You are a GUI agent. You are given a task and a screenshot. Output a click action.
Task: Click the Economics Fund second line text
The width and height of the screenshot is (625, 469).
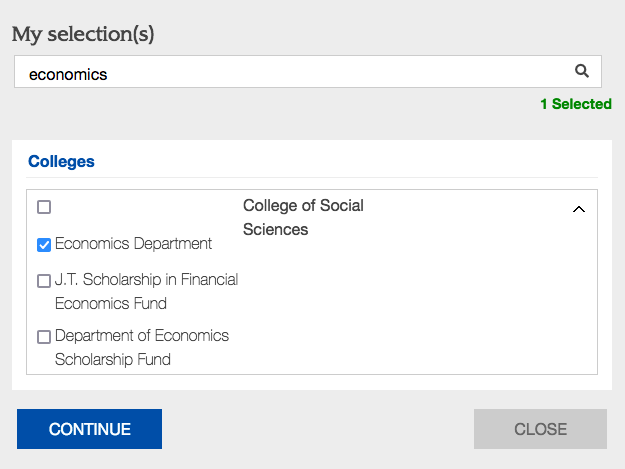coord(110,304)
